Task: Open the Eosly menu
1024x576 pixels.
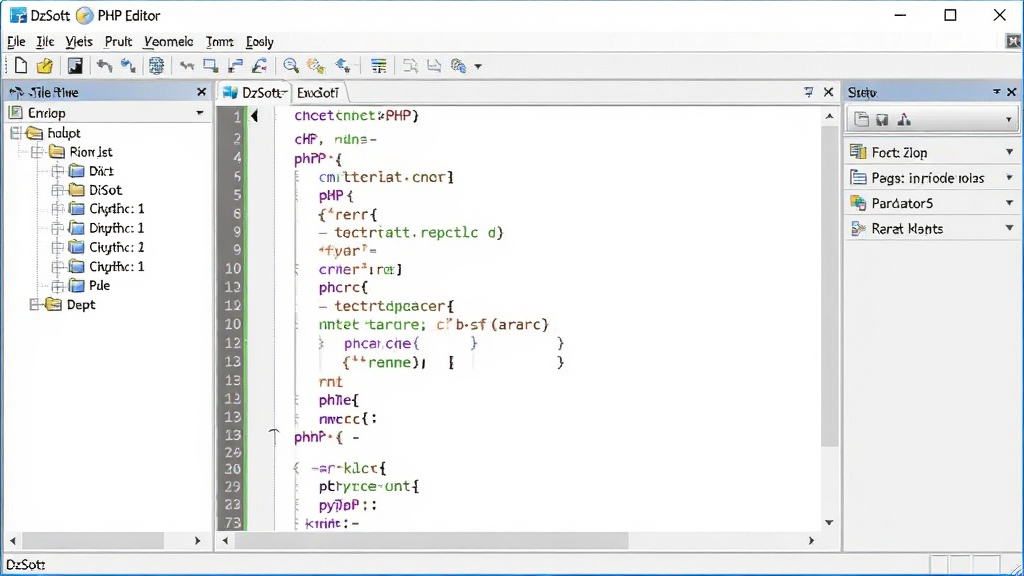Action: click(x=259, y=42)
